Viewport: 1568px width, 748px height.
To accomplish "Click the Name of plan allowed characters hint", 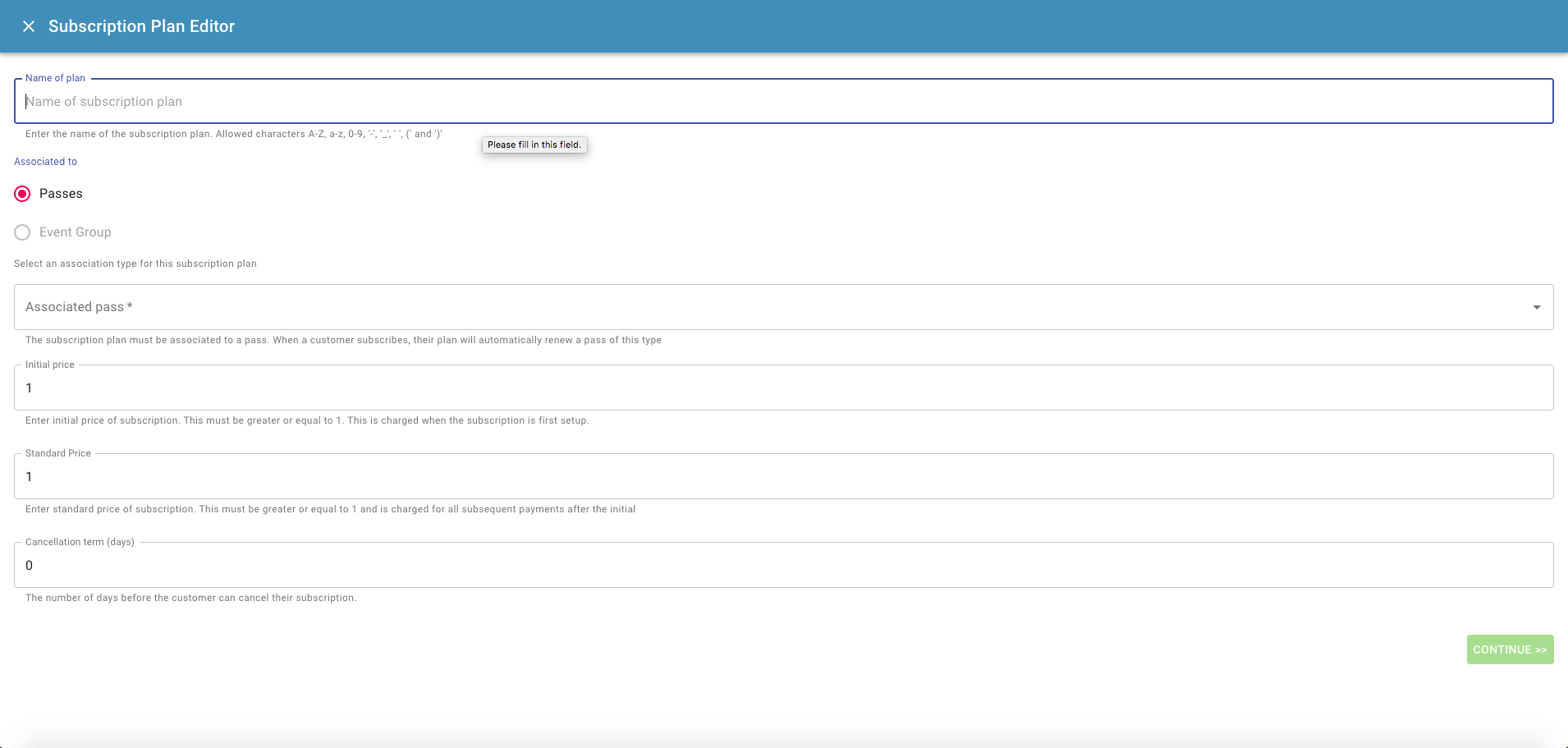I will 232,133.
